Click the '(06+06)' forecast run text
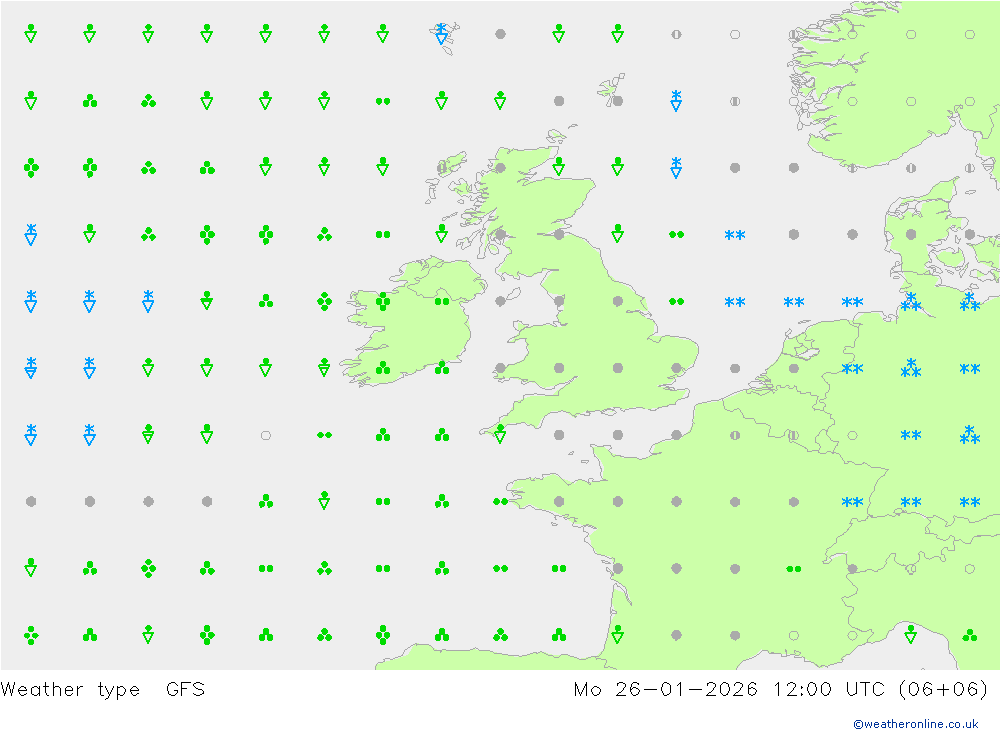This screenshot has width=1000, height=733. tap(943, 689)
